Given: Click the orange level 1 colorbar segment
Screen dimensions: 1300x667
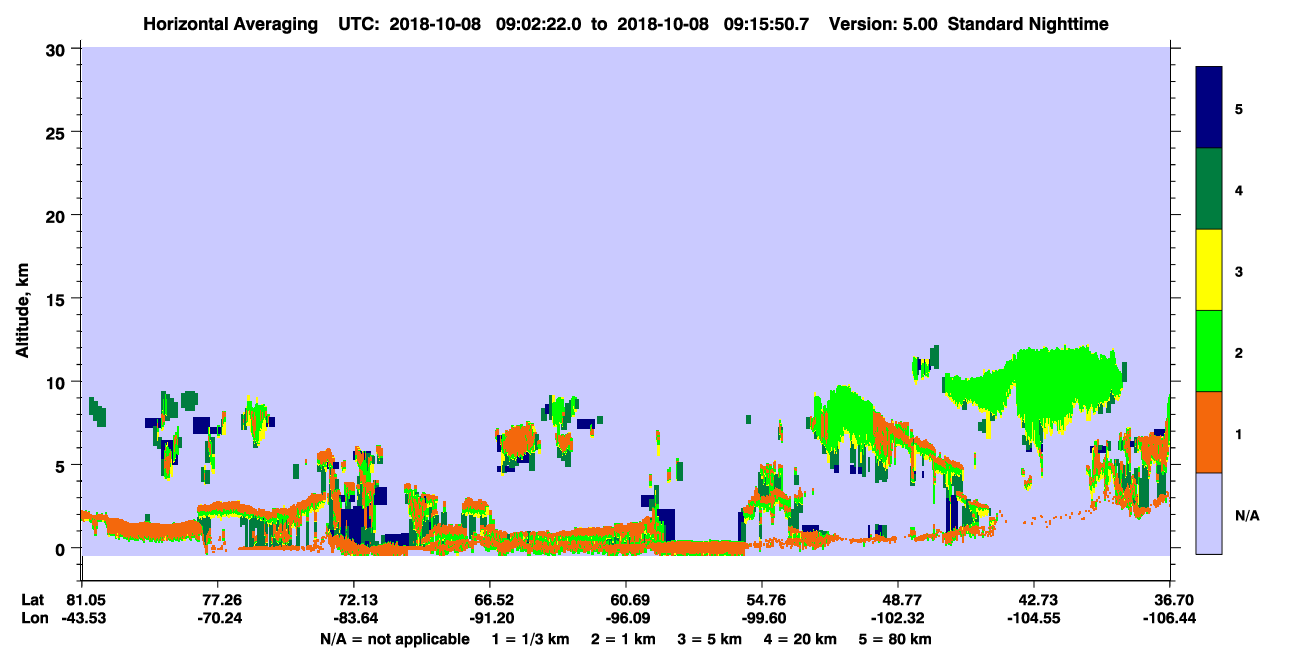Looking at the screenshot, I should (1209, 432).
